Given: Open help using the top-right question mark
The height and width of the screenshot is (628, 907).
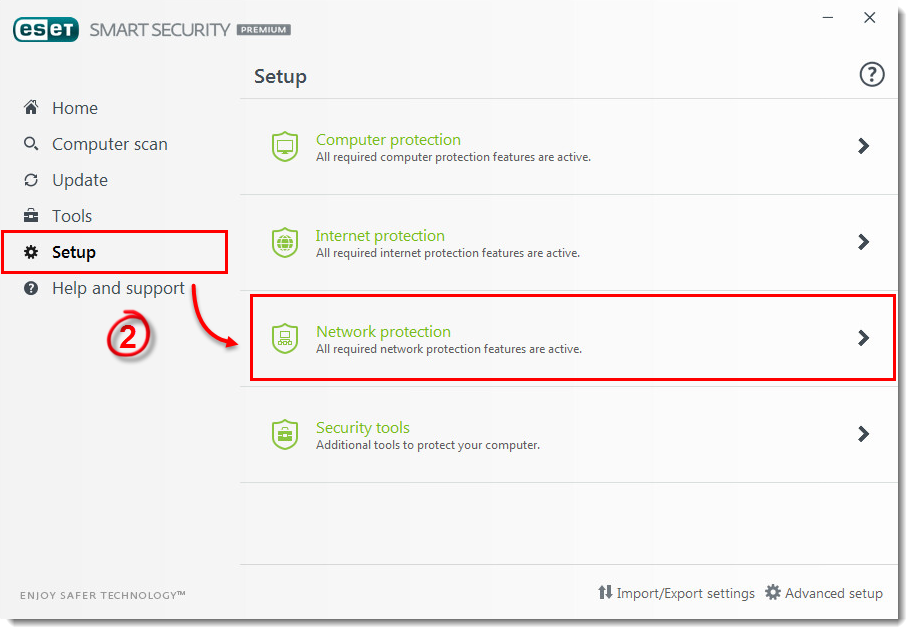Looking at the screenshot, I should (871, 74).
